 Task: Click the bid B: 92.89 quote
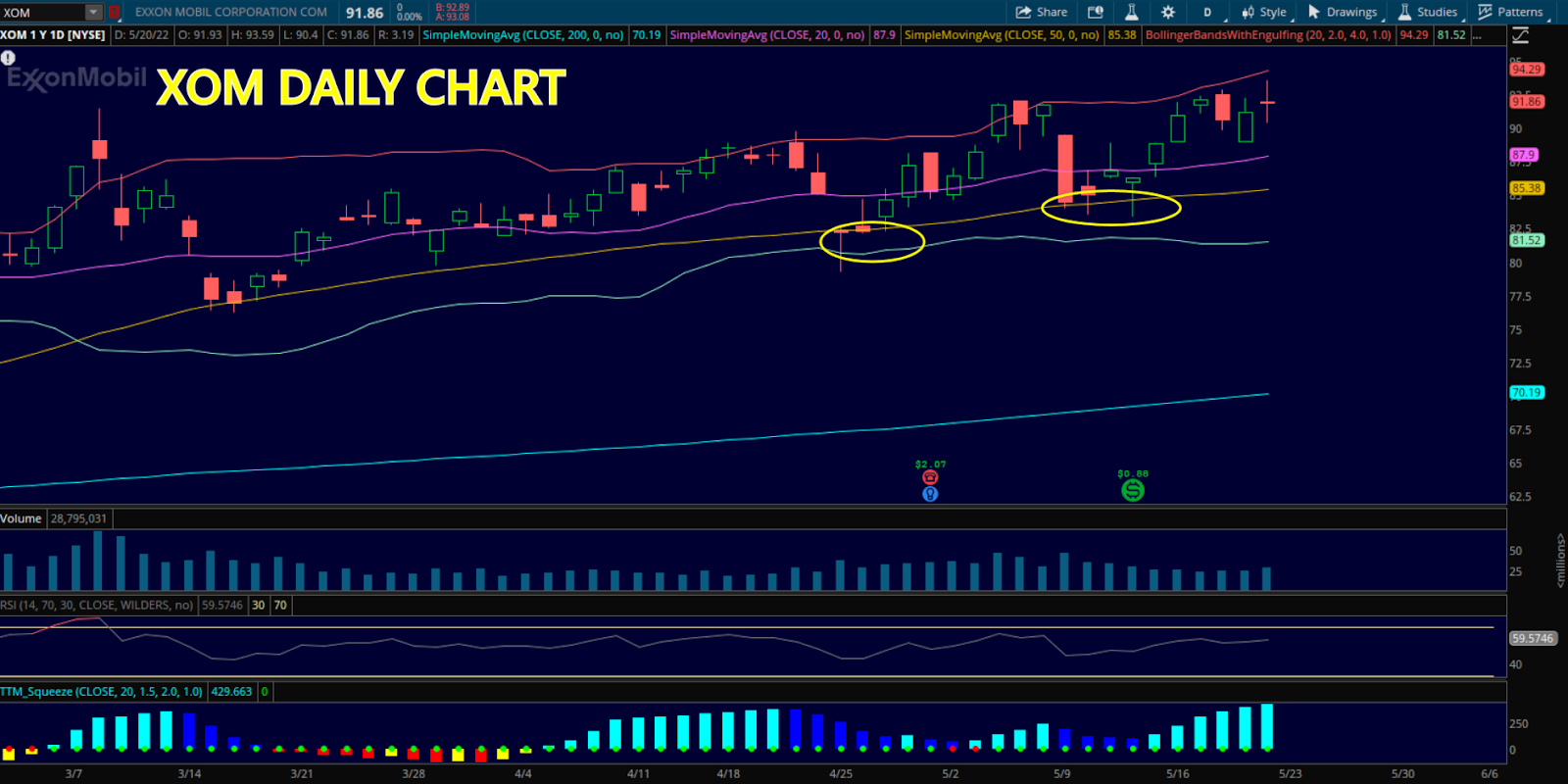click(x=453, y=8)
